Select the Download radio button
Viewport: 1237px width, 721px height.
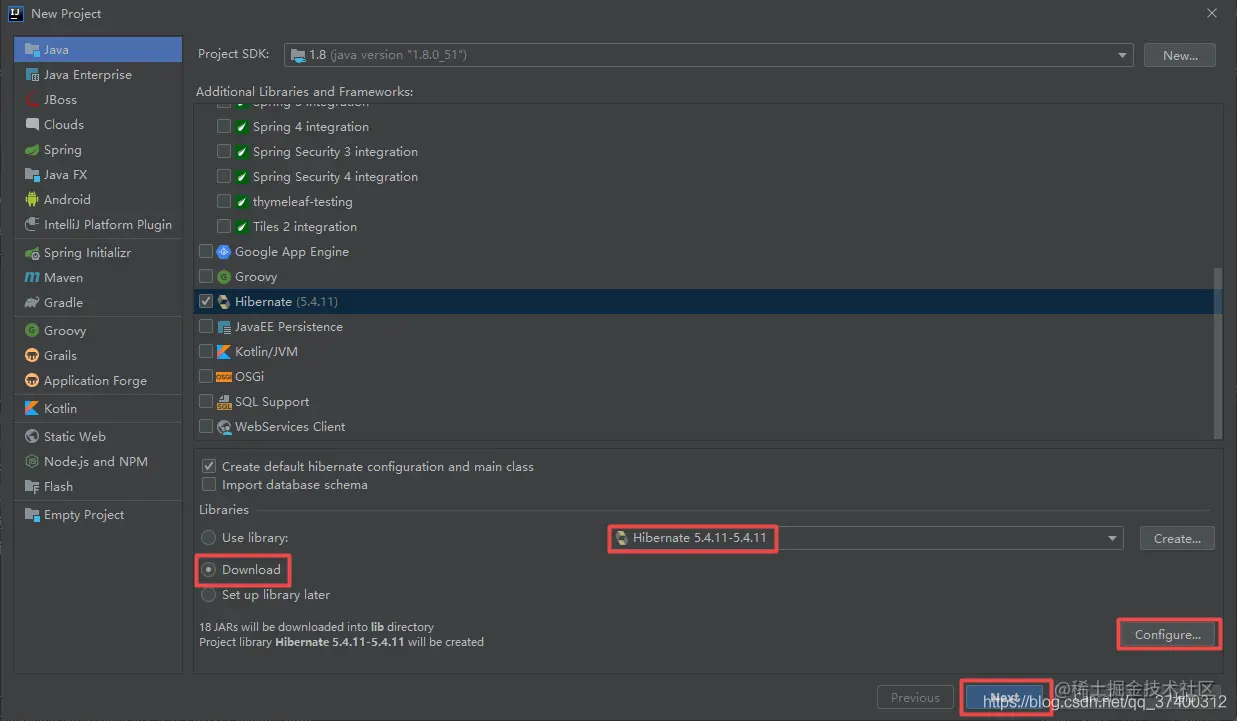coord(209,569)
